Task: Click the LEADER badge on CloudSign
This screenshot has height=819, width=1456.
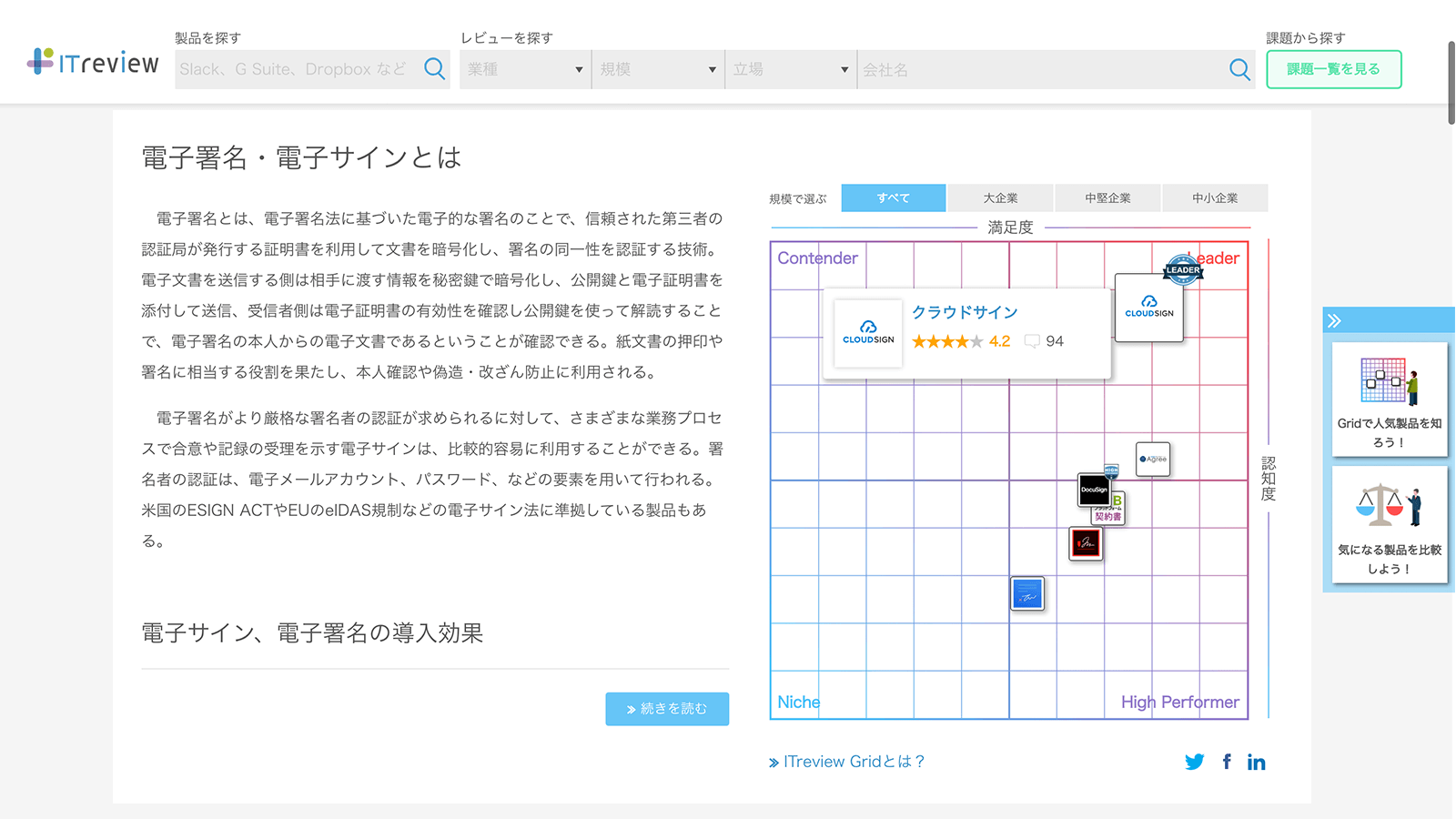Action: [1183, 270]
